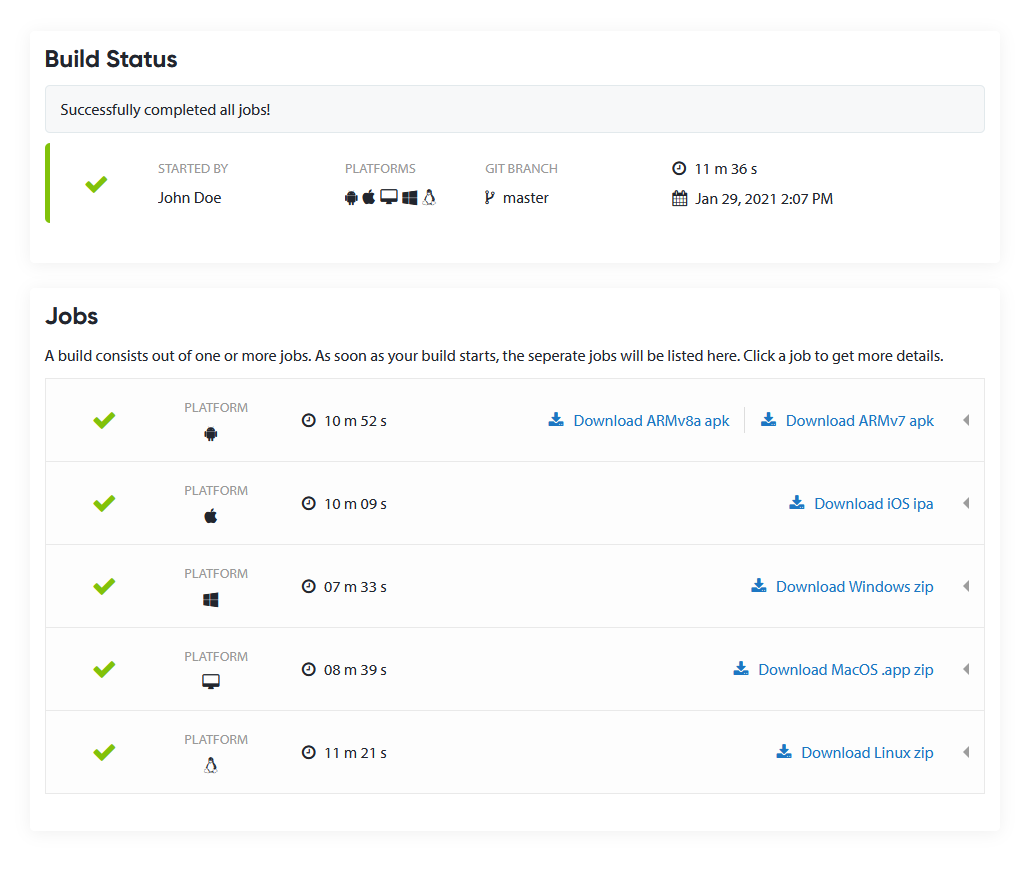Click the Android icon in build platforms list
1033x871 pixels.
pos(351,198)
